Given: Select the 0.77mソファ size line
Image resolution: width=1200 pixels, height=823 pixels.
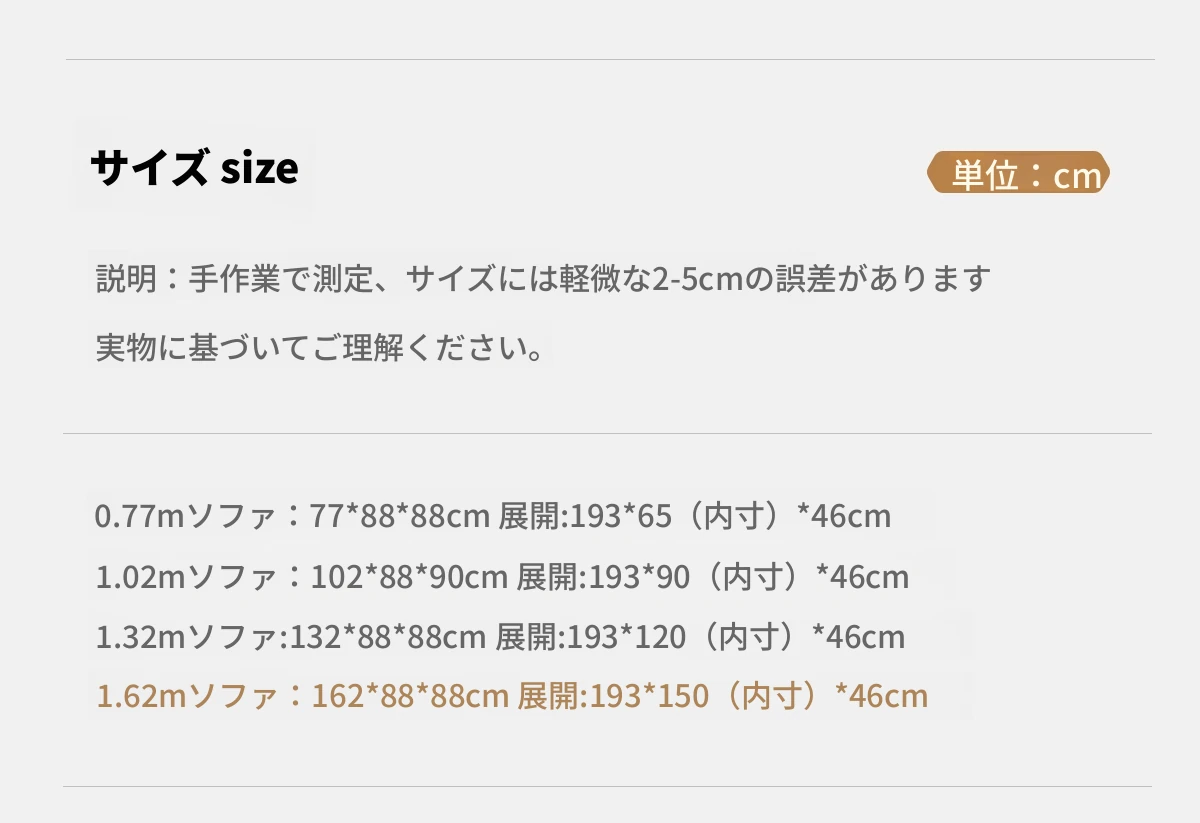Looking at the screenshot, I should tap(492, 516).
